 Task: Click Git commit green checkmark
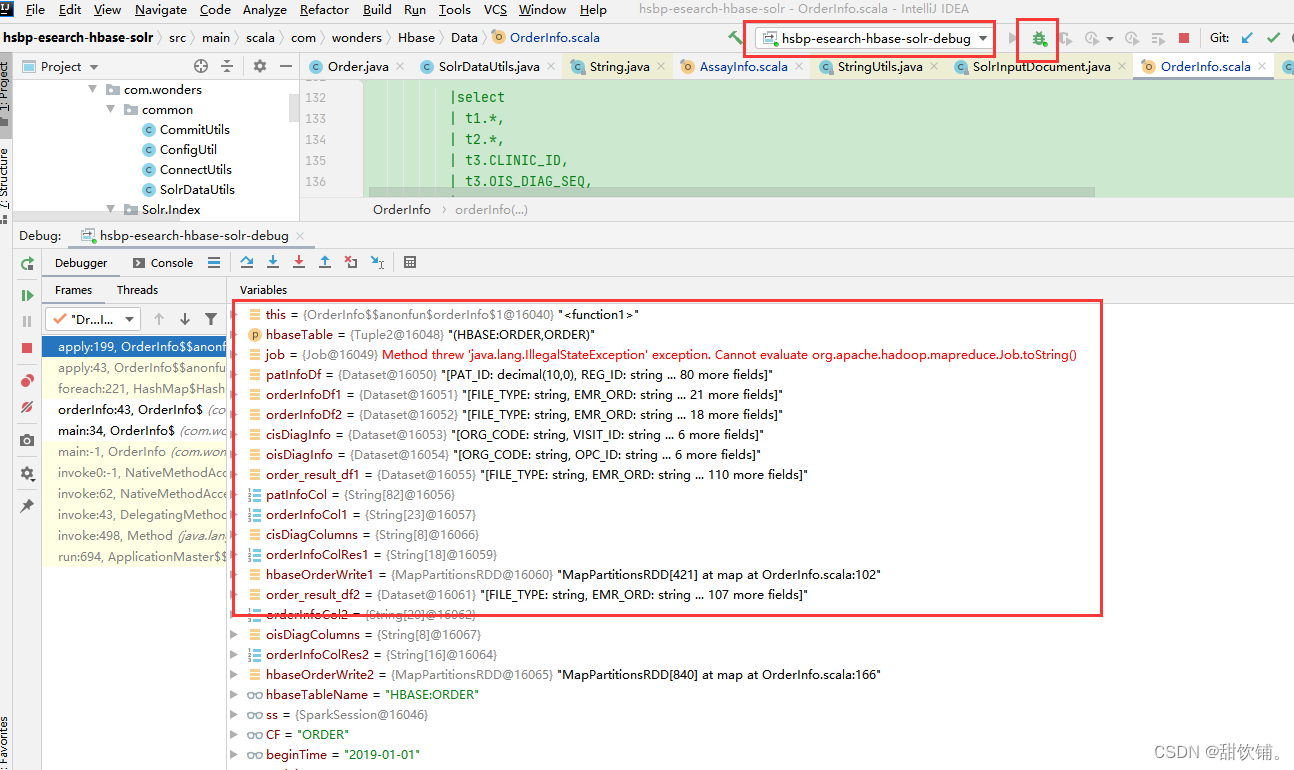(1273, 38)
